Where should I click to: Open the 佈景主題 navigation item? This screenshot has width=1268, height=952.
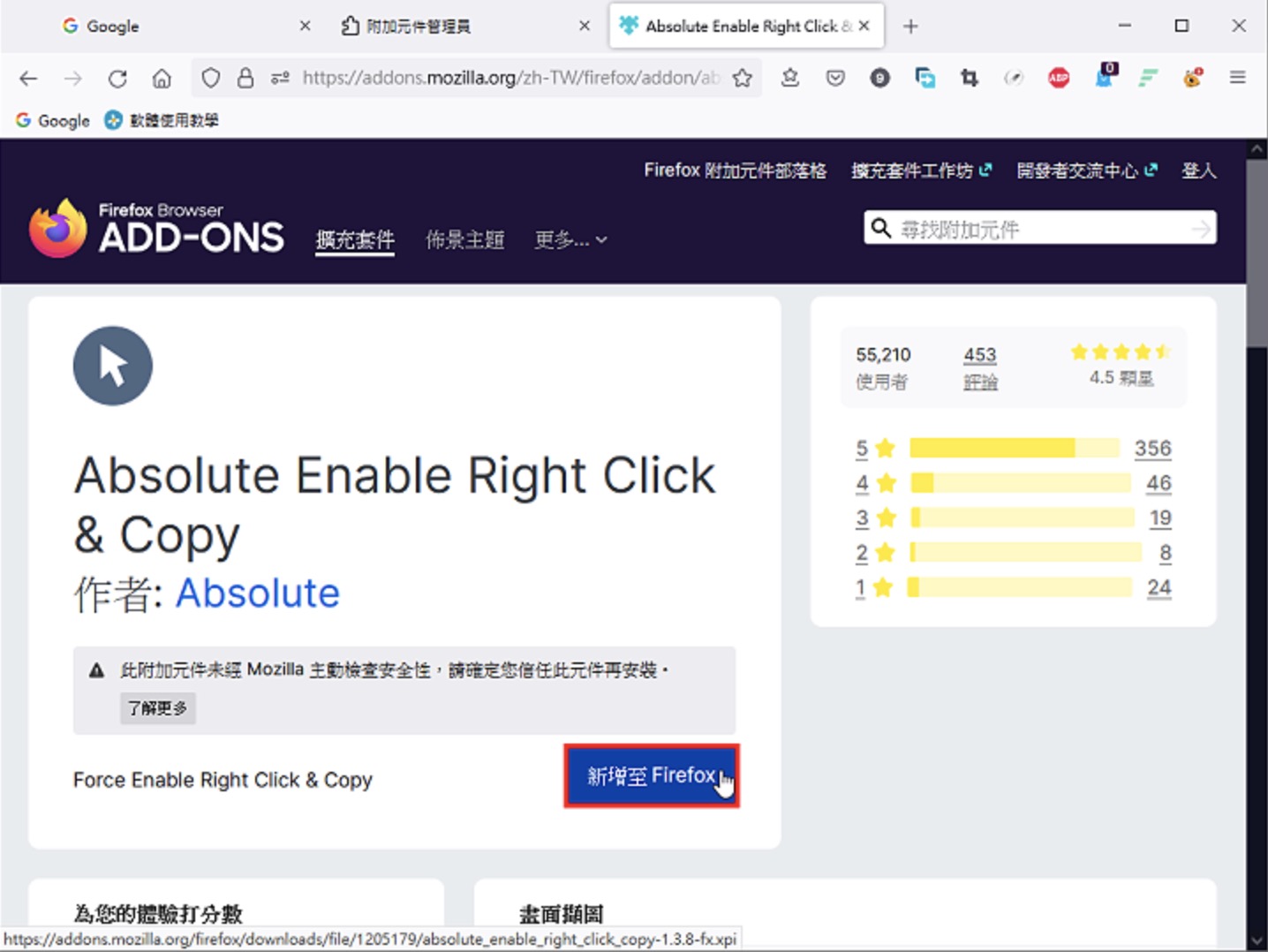(465, 239)
